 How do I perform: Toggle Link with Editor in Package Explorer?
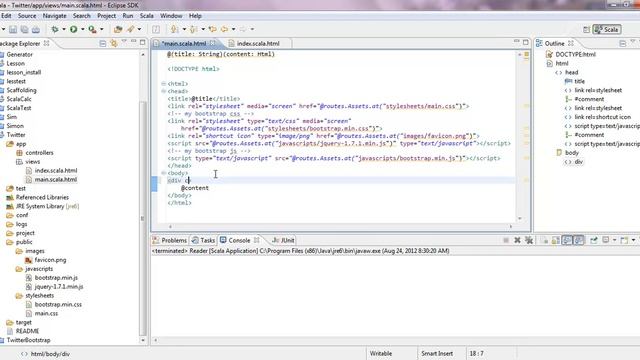(113, 43)
